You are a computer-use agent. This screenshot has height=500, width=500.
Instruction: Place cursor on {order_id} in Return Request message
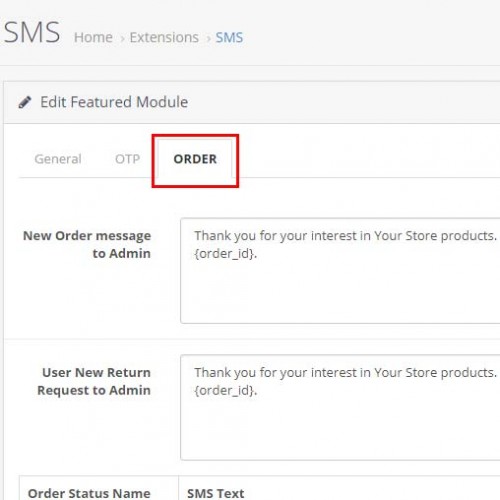click(x=226, y=390)
